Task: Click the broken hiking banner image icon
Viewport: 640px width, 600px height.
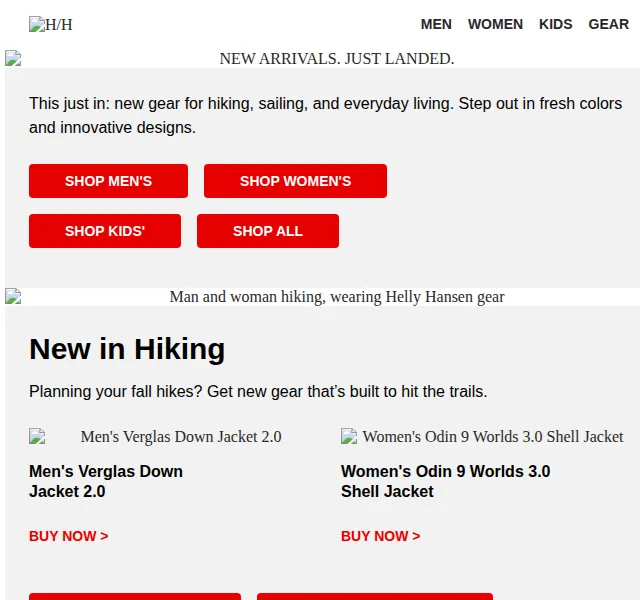Action: [x=13, y=296]
